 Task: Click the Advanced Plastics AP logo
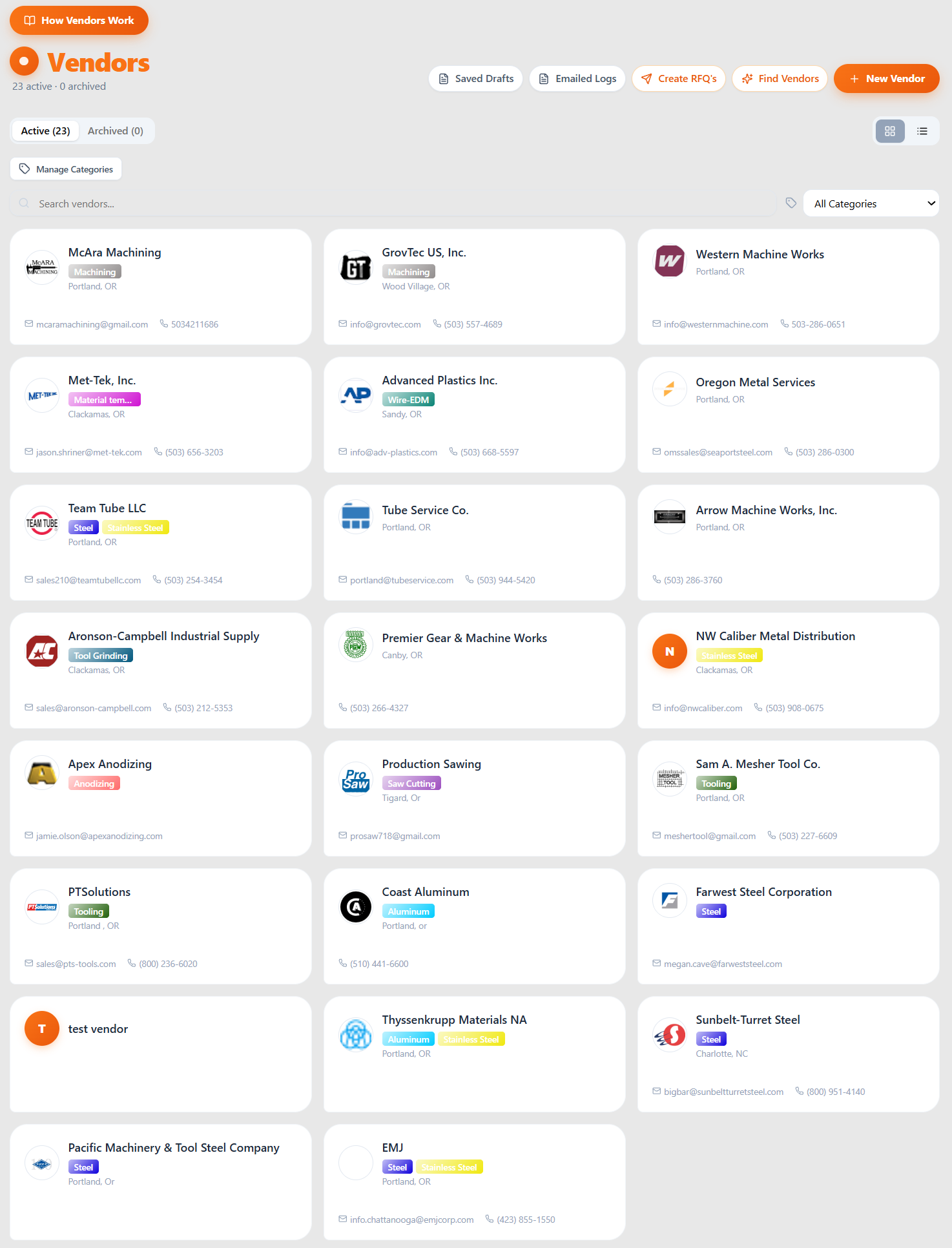(356, 395)
